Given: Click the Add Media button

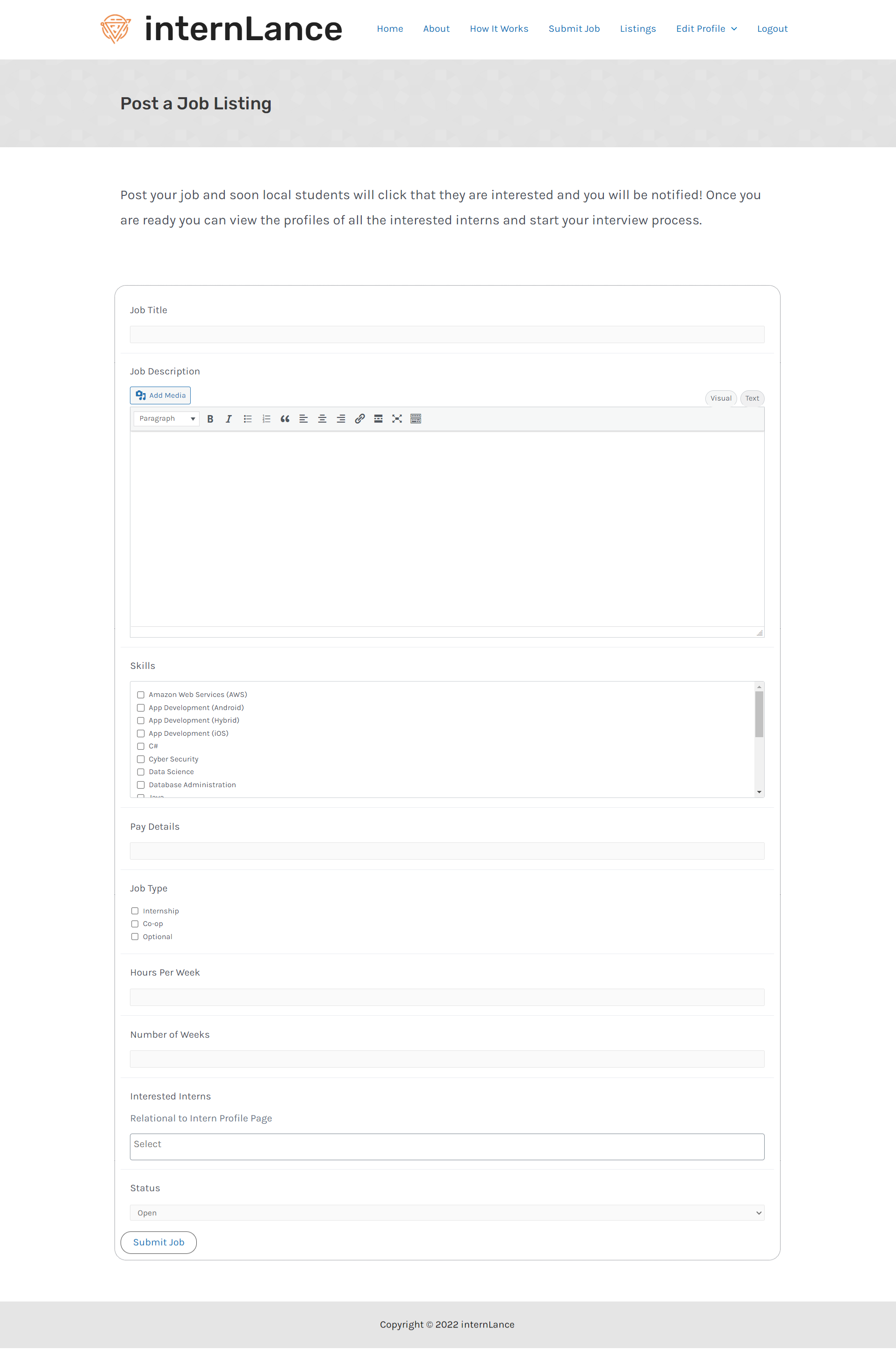Looking at the screenshot, I should [x=161, y=395].
